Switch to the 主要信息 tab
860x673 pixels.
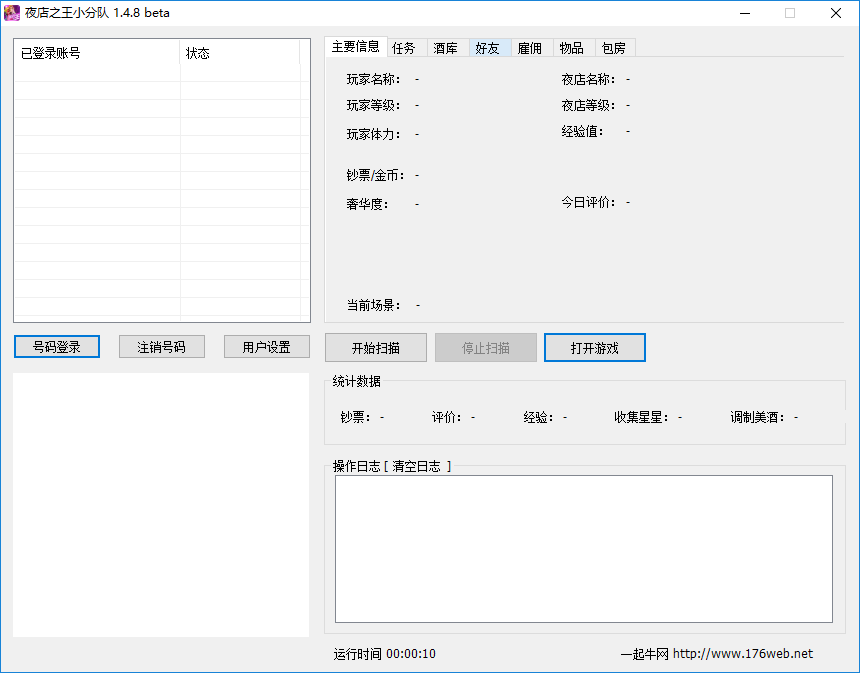point(355,47)
